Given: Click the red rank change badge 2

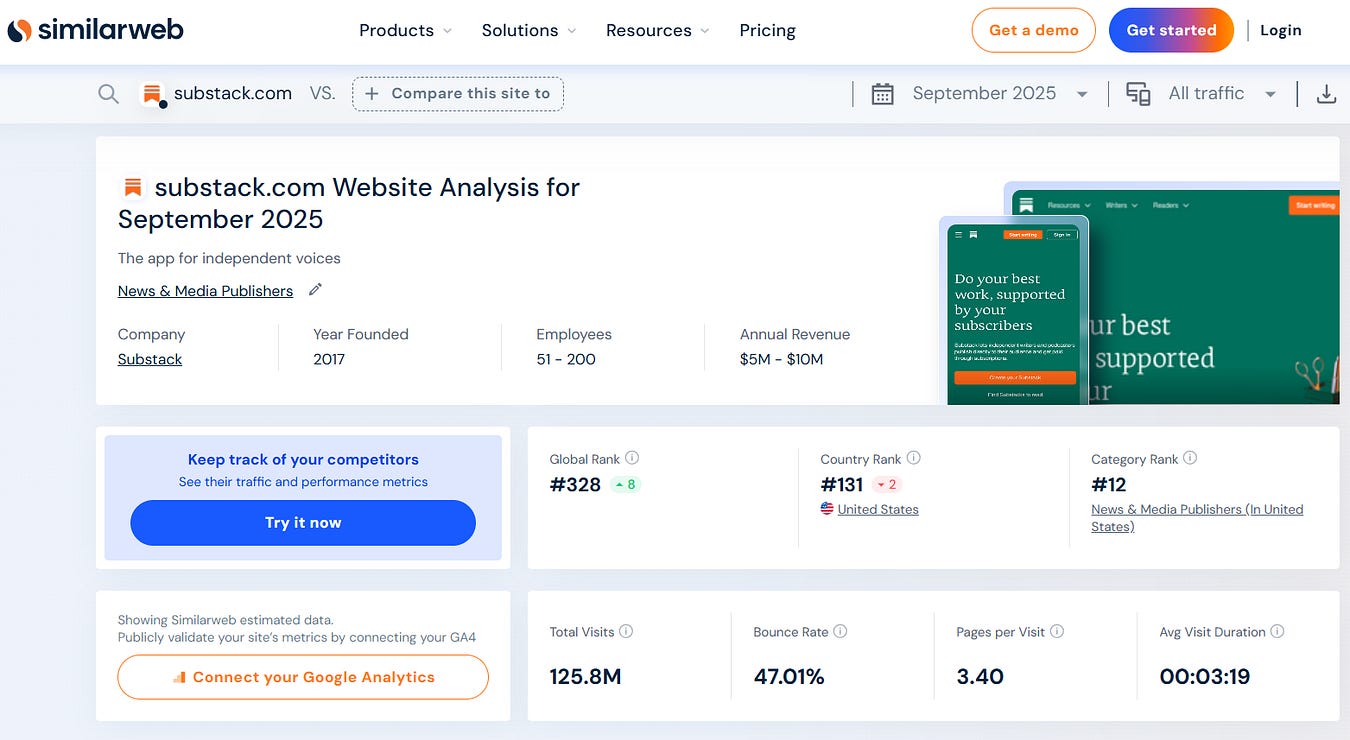Looking at the screenshot, I should pos(887,485).
